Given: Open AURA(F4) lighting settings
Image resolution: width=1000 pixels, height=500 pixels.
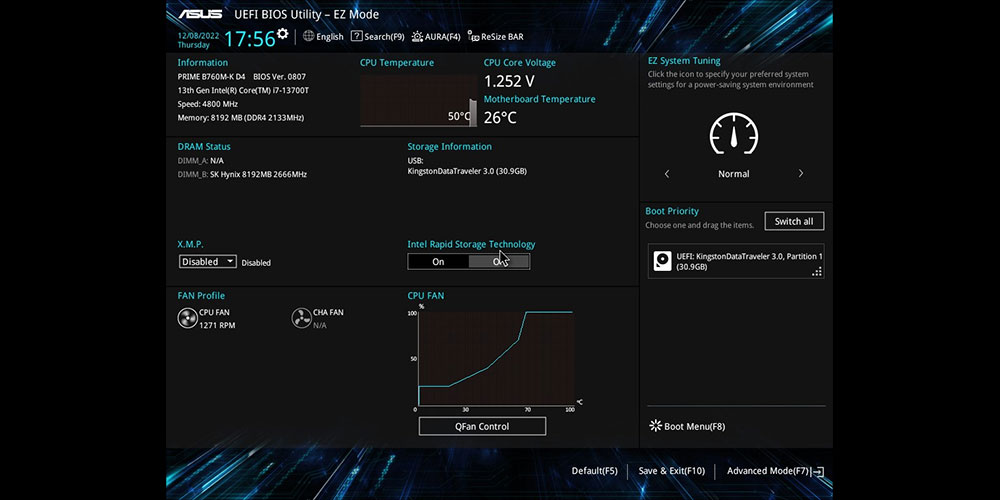Looking at the screenshot, I should tap(436, 37).
